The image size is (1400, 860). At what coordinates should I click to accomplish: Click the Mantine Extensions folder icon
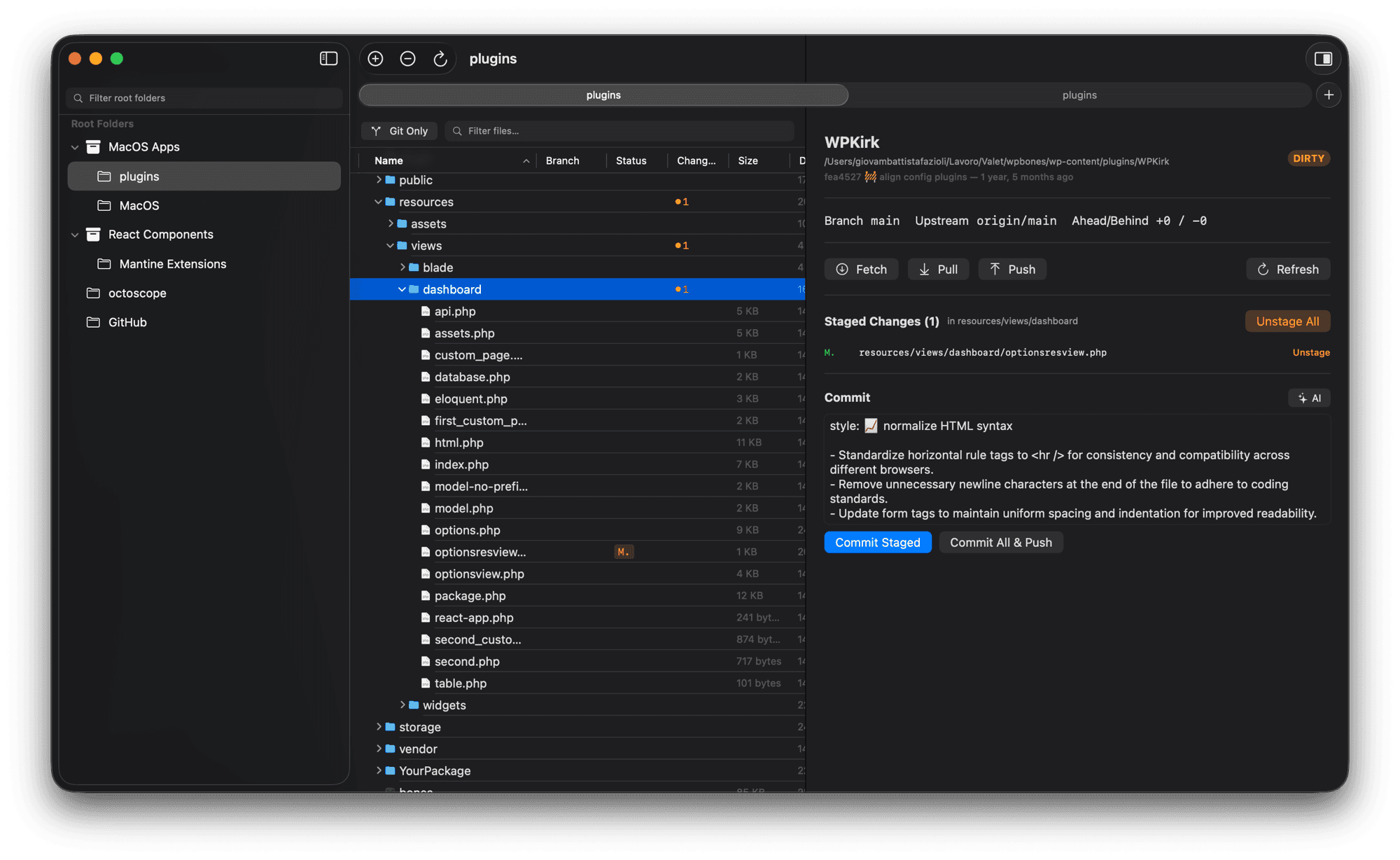click(104, 264)
